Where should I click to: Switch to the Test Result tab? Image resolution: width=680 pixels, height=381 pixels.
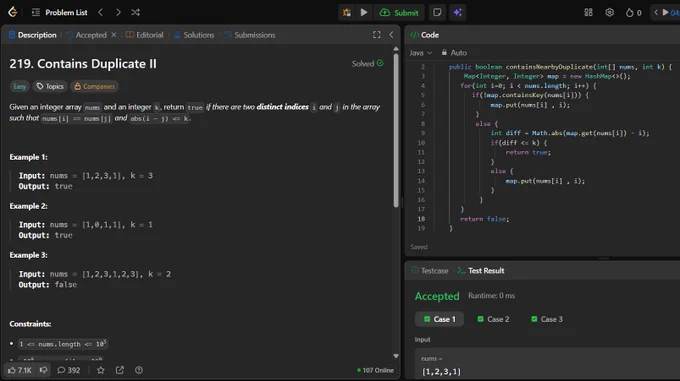pyautogui.click(x=481, y=271)
